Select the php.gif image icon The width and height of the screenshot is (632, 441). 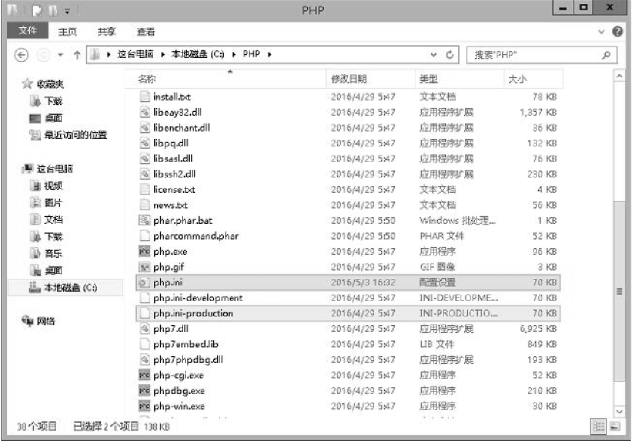[x=144, y=266]
